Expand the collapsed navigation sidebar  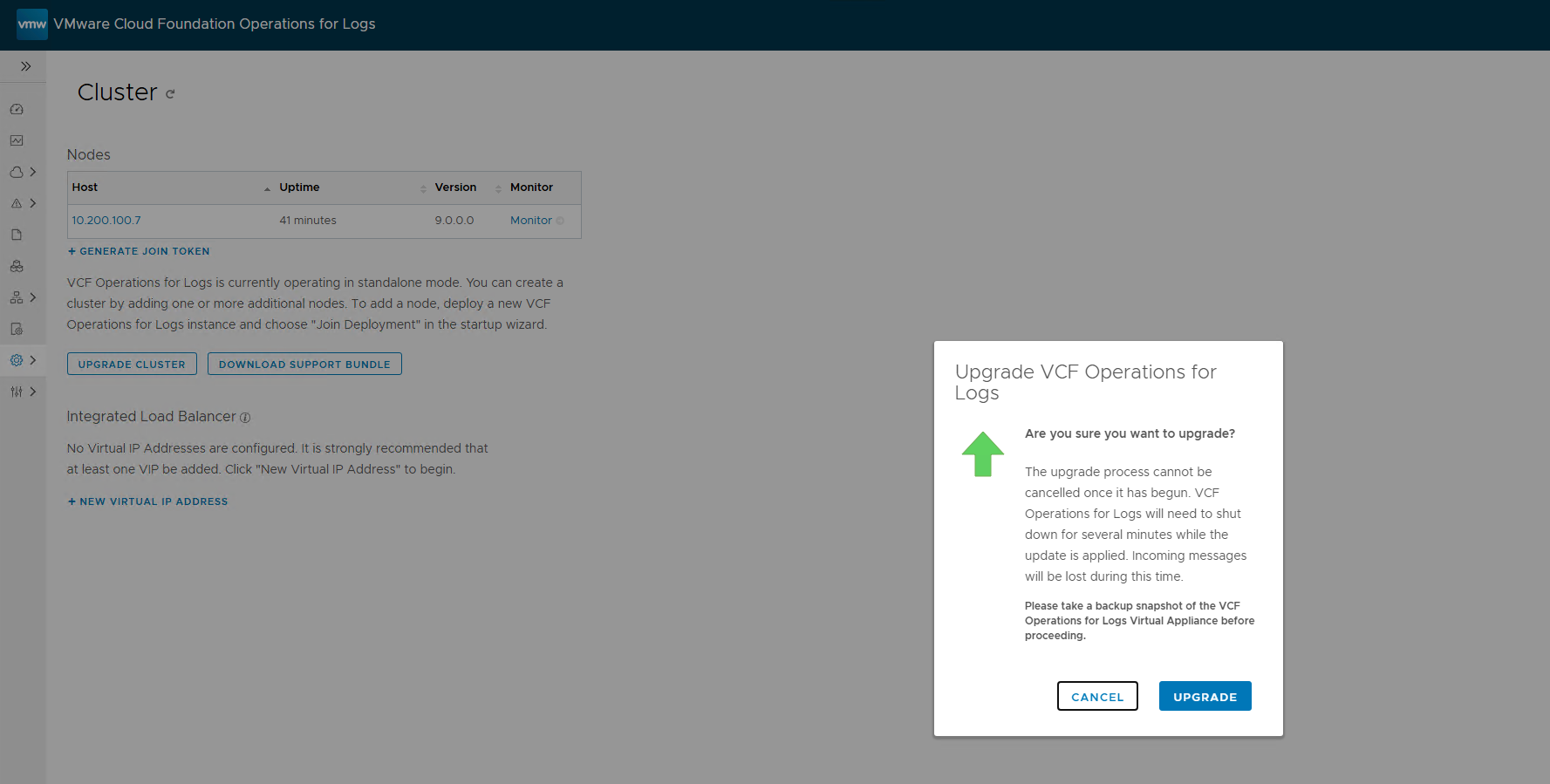[x=25, y=66]
